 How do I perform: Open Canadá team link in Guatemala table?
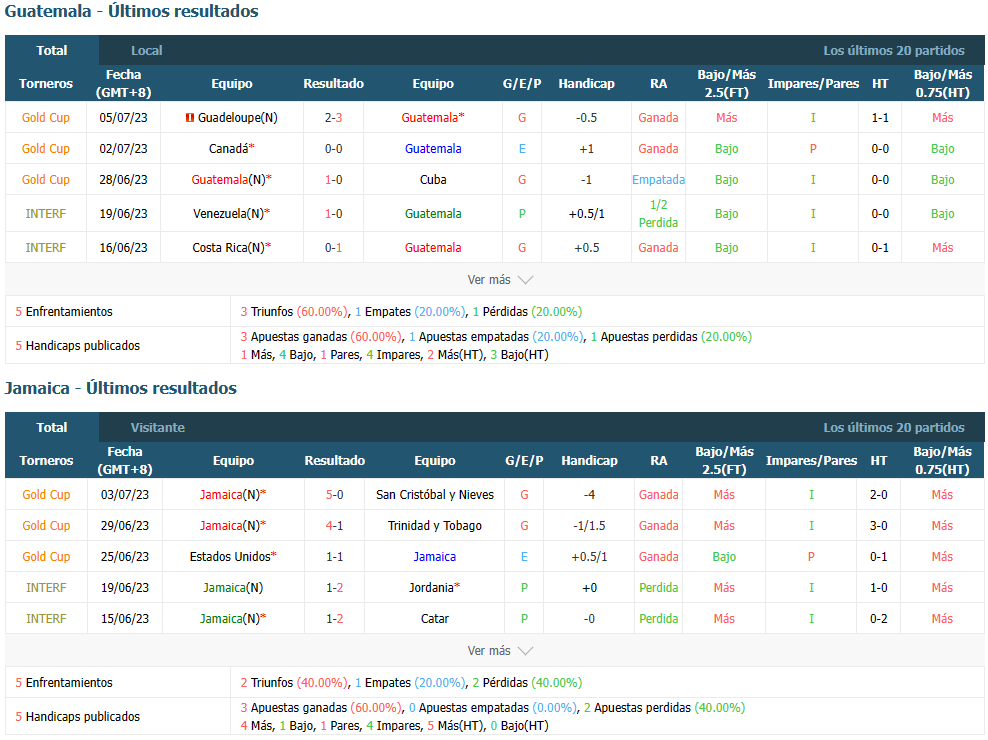tap(231, 149)
